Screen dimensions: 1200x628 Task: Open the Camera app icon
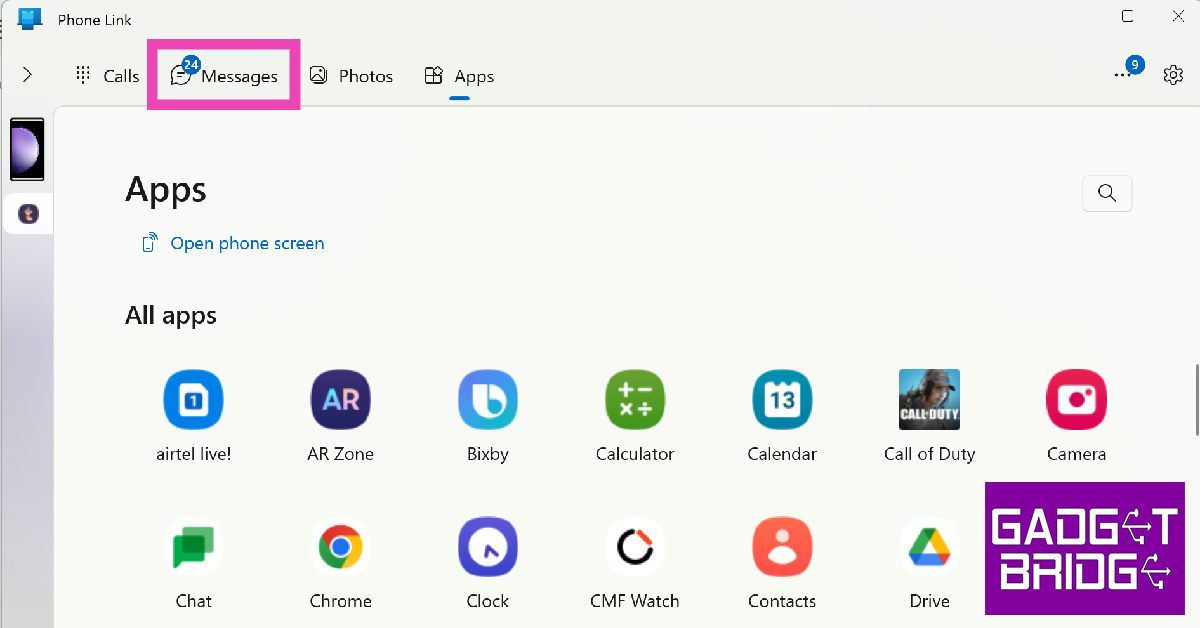coord(1076,400)
